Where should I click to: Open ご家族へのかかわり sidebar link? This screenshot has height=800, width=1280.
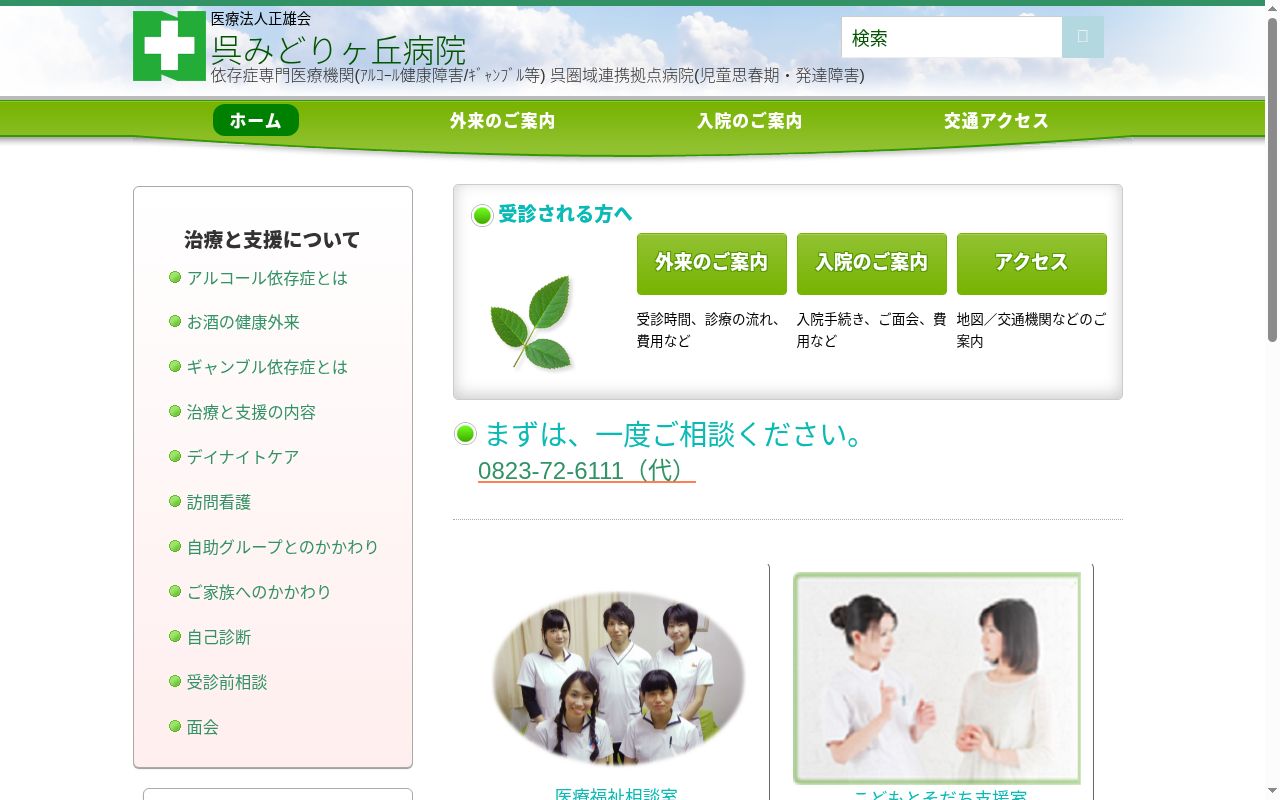click(259, 592)
